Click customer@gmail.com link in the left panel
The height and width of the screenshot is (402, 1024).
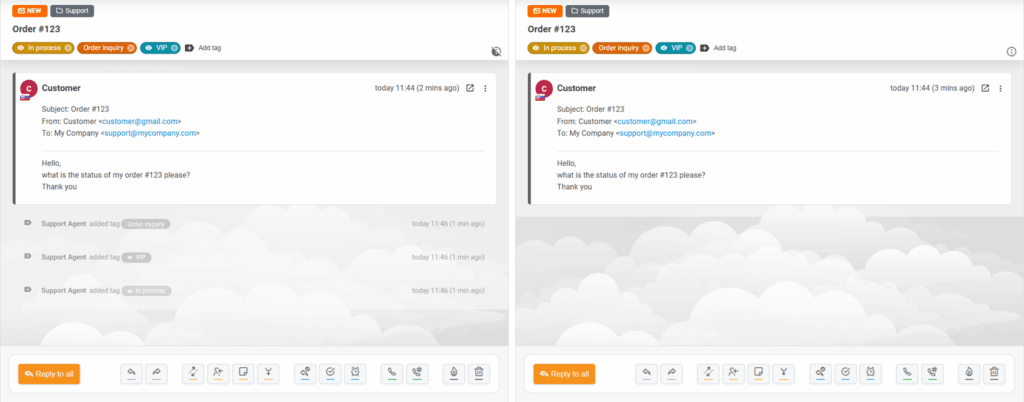pyautogui.click(x=141, y=121)
